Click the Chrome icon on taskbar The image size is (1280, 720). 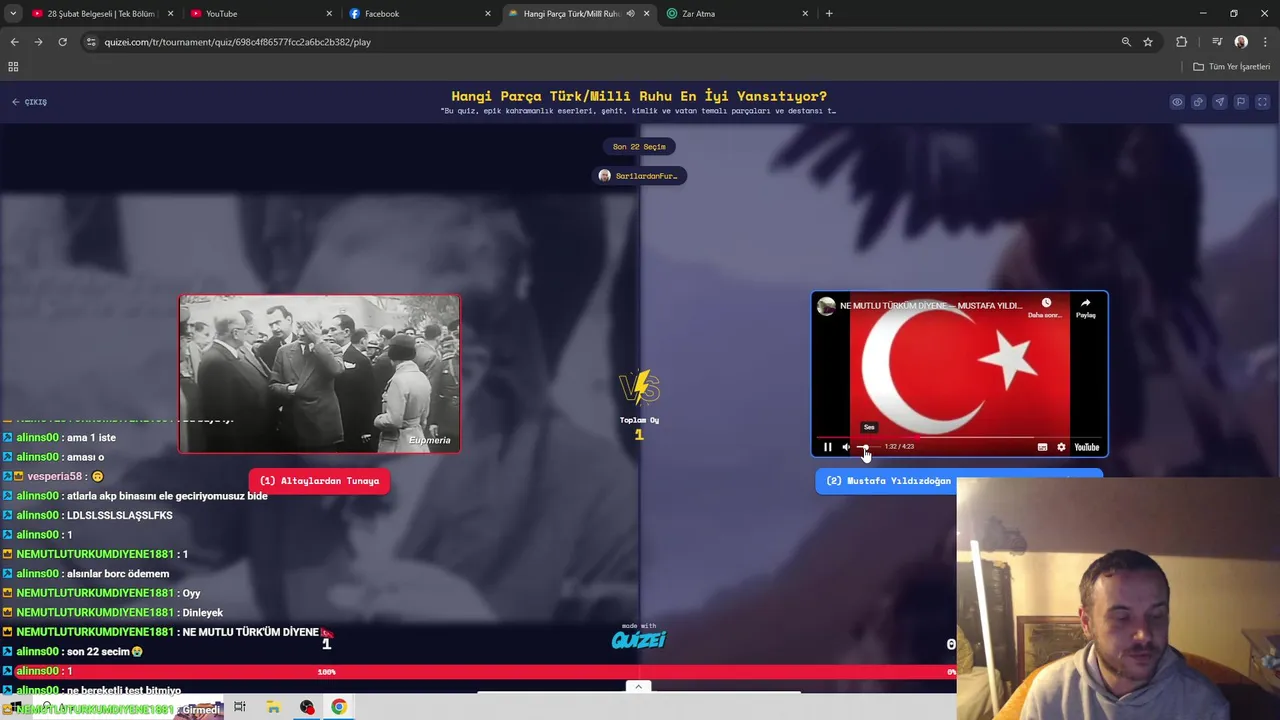339,707
